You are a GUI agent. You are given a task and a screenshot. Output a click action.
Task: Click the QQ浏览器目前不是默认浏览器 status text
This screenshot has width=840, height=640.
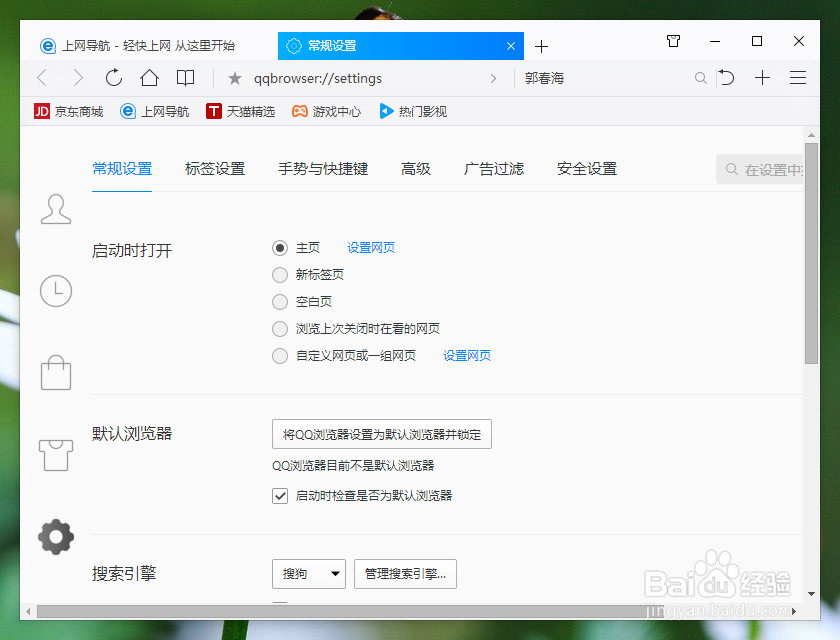point(353,465)
